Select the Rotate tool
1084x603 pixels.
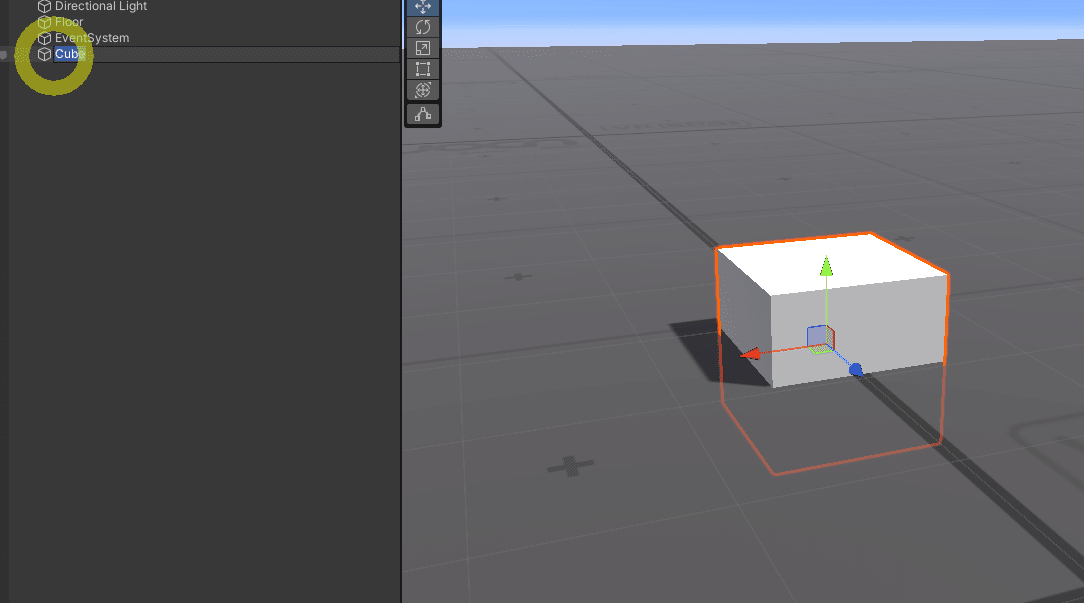point(422,27)
